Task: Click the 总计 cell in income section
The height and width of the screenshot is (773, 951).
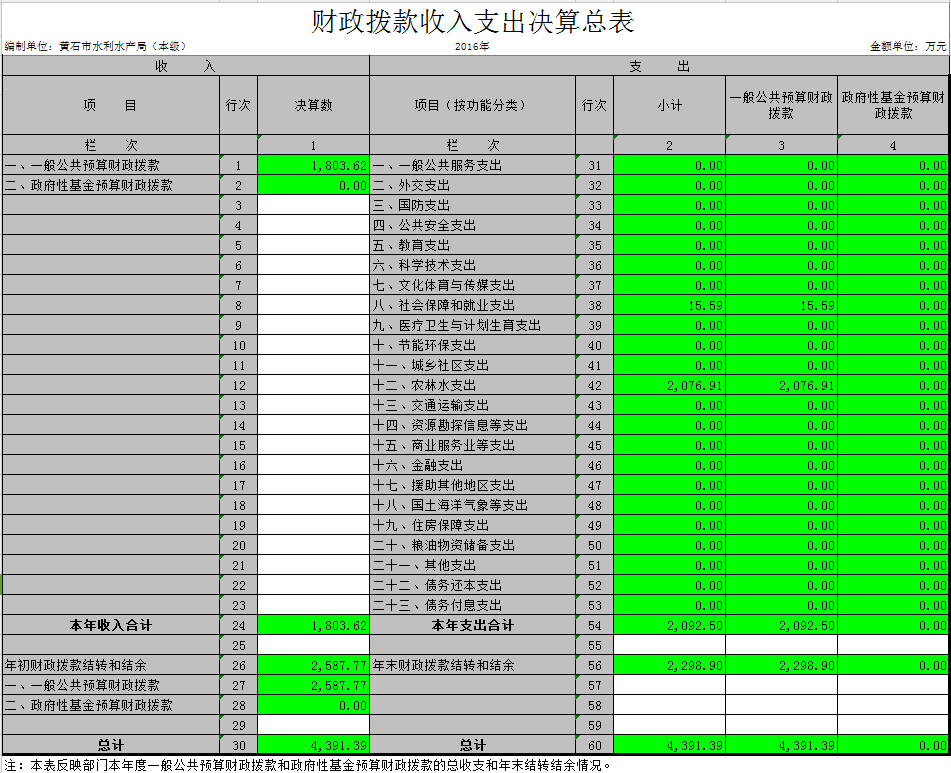Action: pos(111,746)
